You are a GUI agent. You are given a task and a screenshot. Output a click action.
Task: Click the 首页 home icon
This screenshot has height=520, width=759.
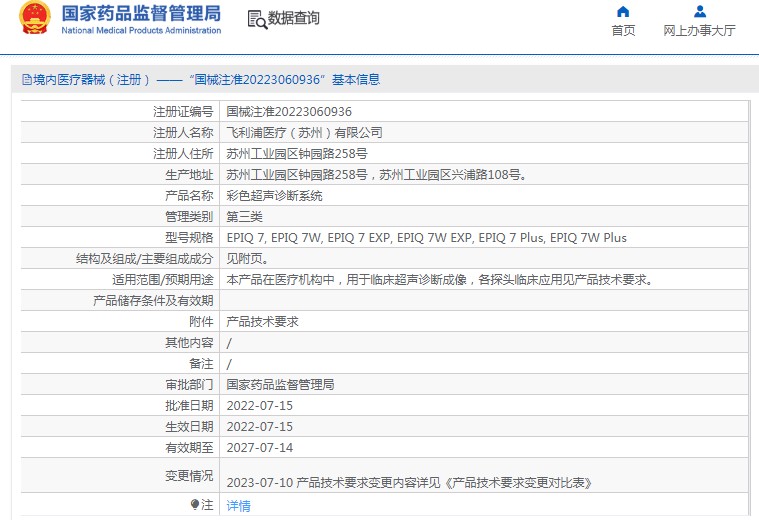click(623, 11)
